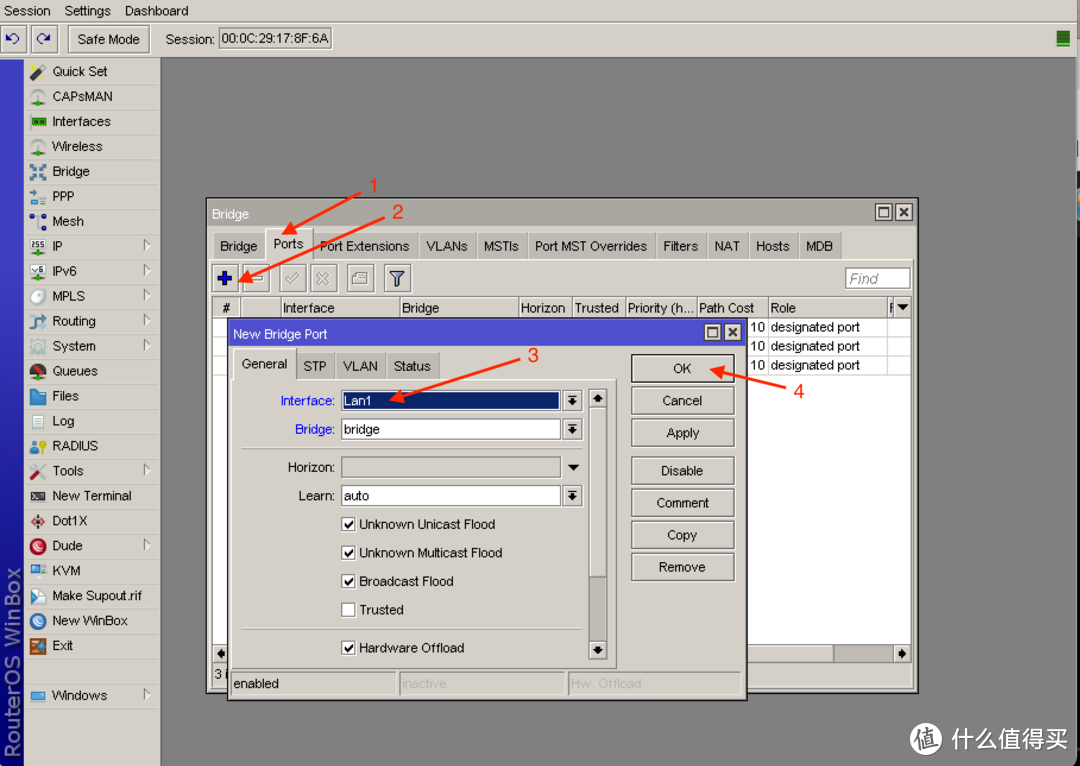This screenshot has width=1080, height=766.
Task: Open PPP sidebar item
Action: coord(93,196)
